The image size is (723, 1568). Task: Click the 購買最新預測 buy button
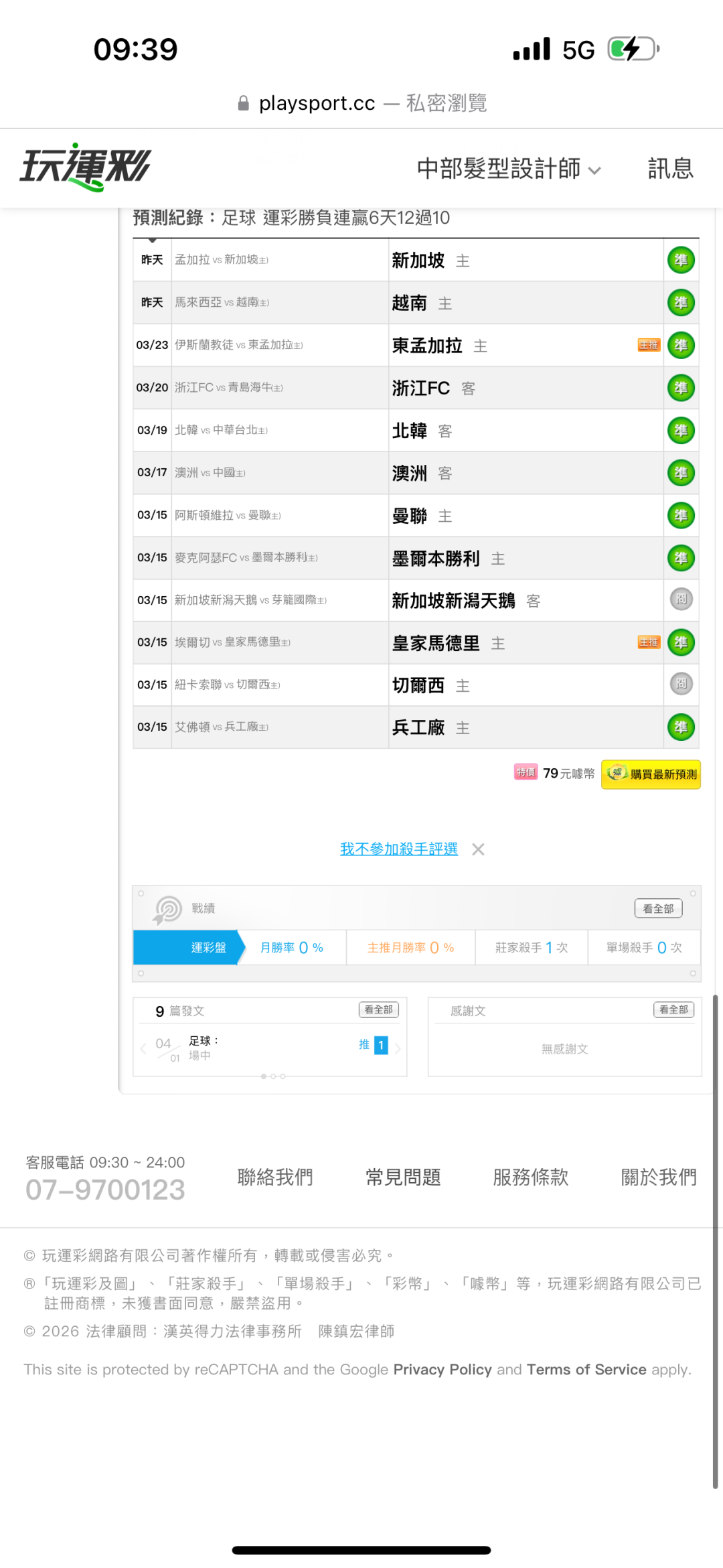651,774
